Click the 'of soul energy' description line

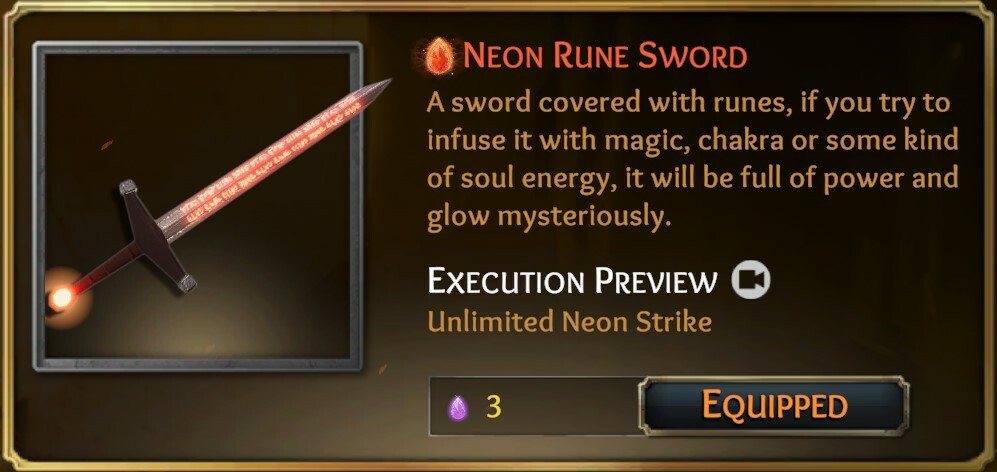692,179
